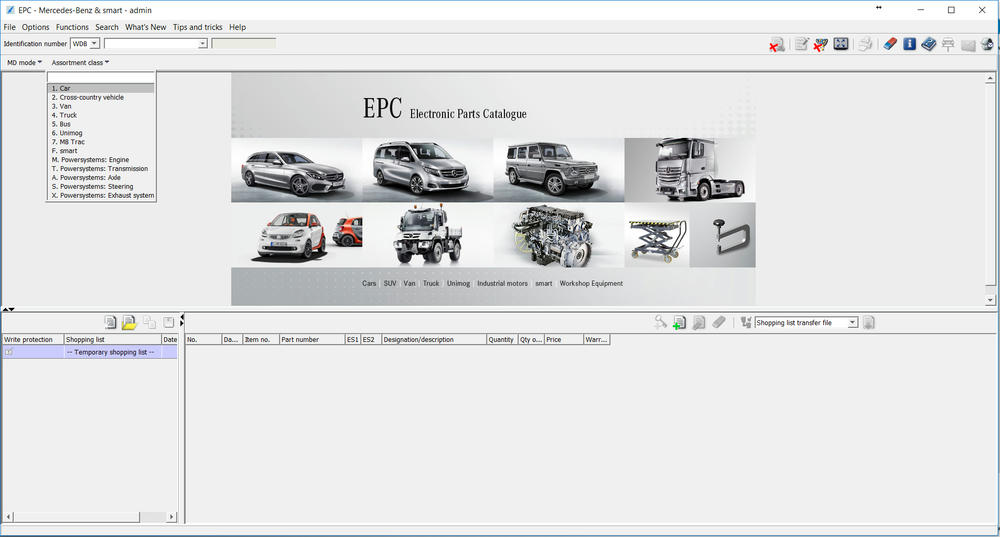Select '6. Unimog' assortment class

pyautogui.click(x=101, y=133)
